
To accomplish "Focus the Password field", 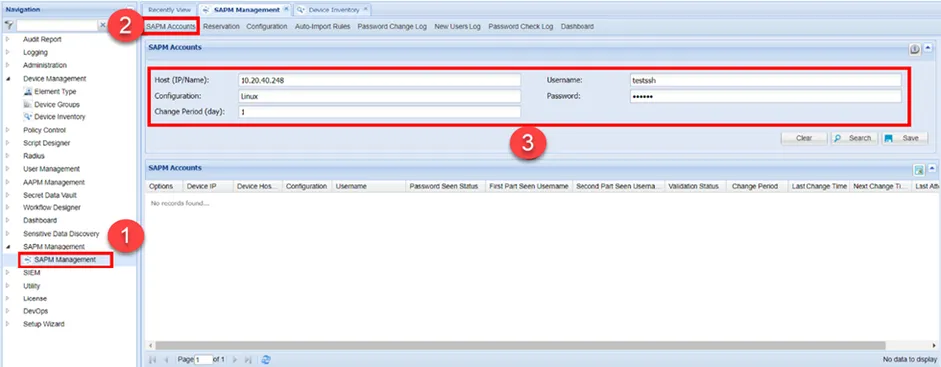I will point(766,96).
